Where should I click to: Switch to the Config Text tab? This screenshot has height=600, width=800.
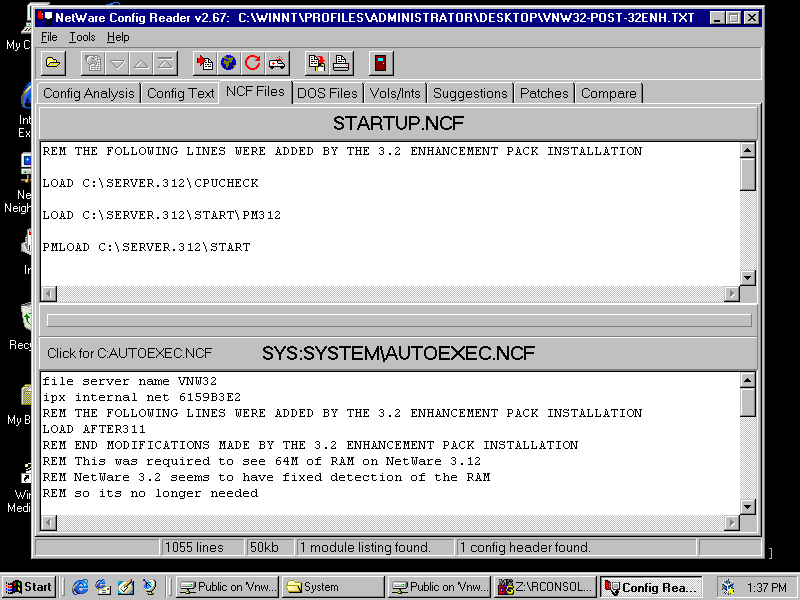[x=180, y=93]
